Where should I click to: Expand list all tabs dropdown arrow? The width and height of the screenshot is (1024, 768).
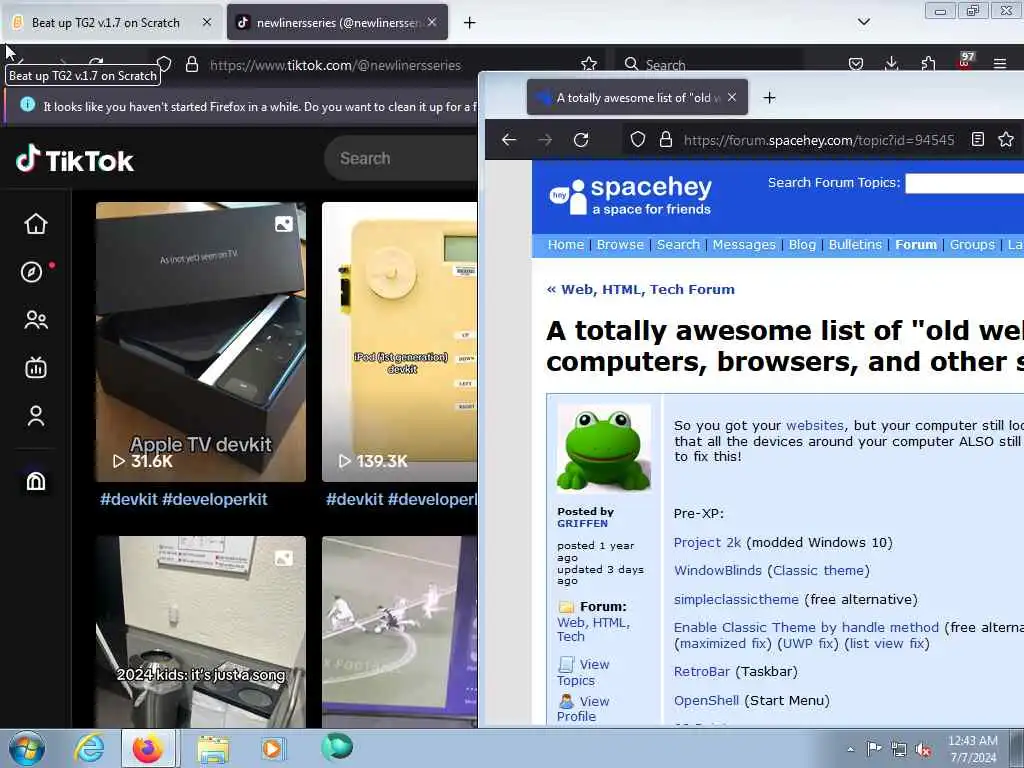point(863,22)
